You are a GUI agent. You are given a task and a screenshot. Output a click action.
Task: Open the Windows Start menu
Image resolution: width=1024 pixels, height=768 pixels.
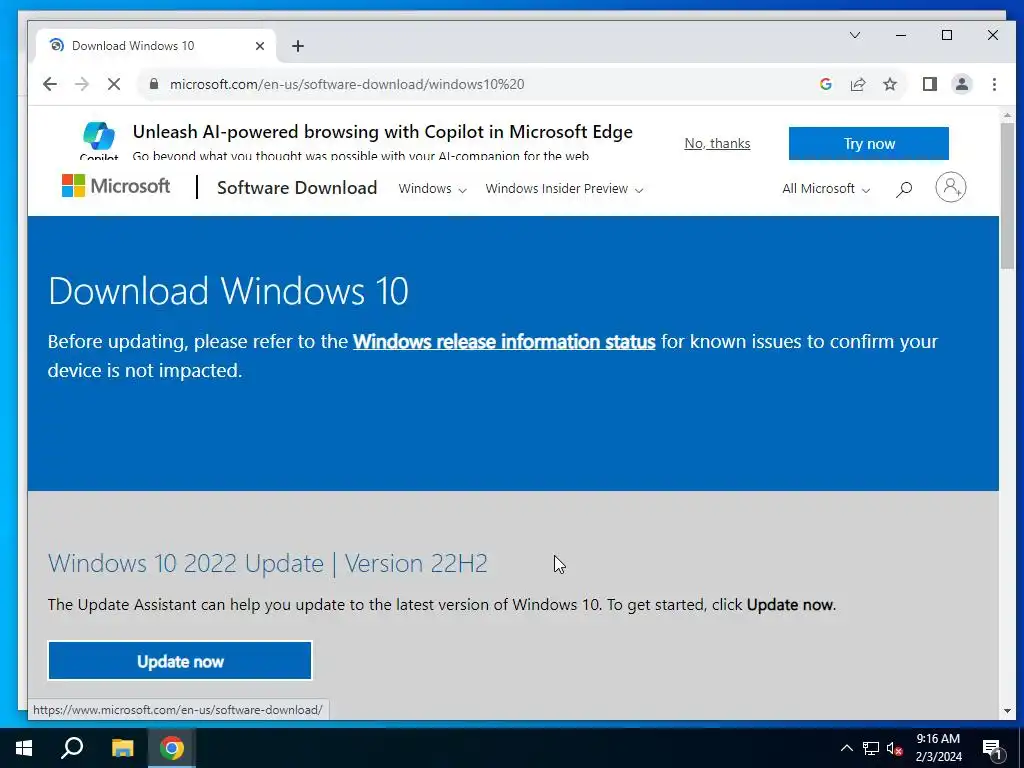coord(24,748)
